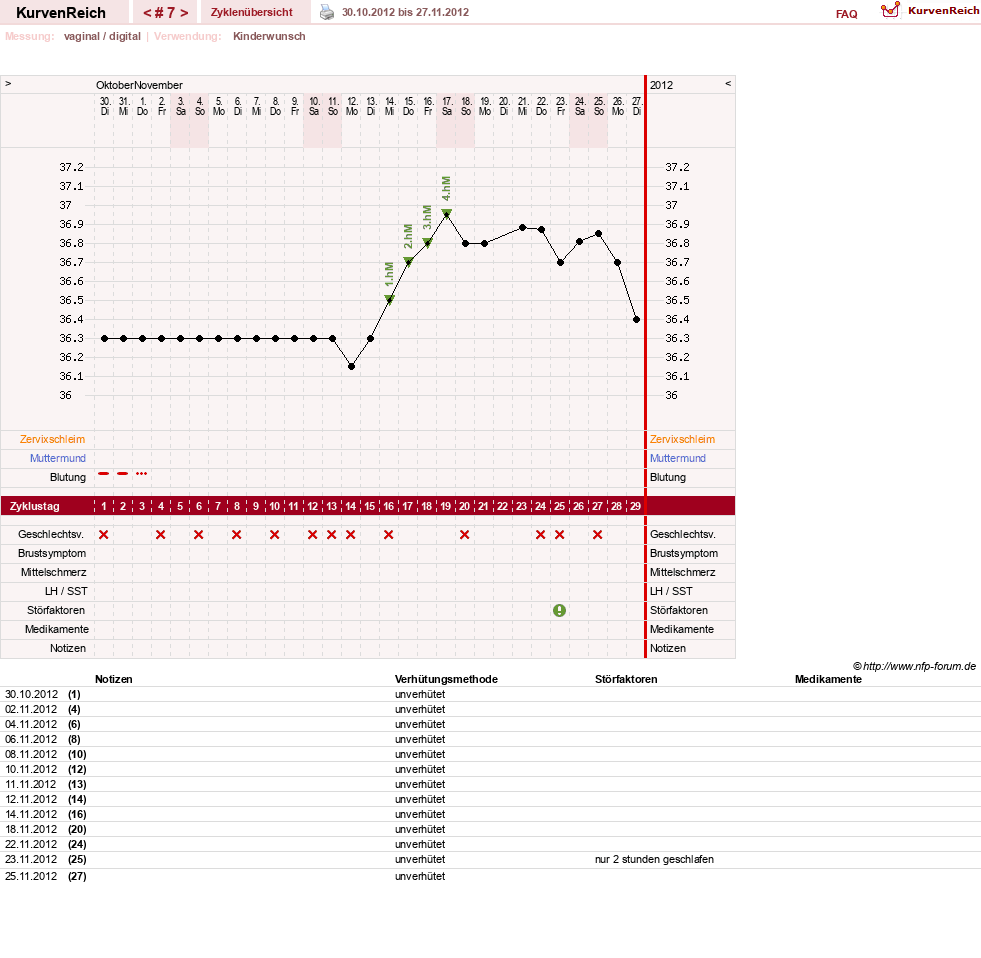Click the printer icon

tap(327, 12)
